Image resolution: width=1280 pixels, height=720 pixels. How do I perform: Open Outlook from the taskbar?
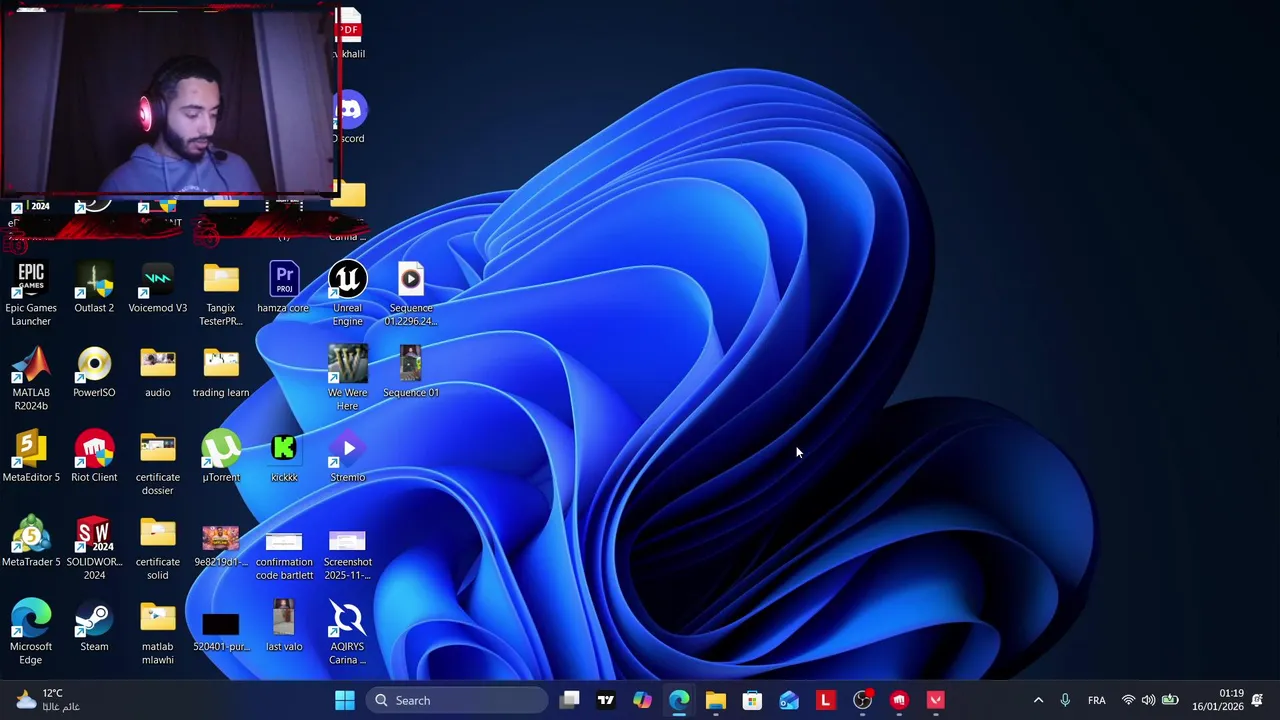point(789,700)
